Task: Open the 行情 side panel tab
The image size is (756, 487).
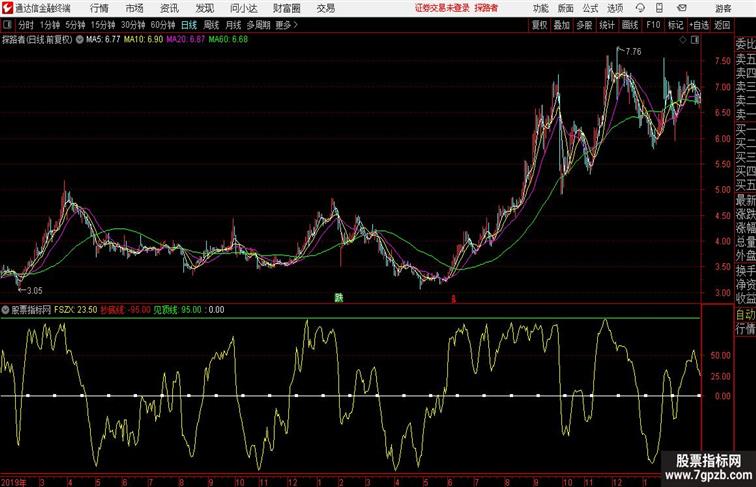Action: pos(745,329)
